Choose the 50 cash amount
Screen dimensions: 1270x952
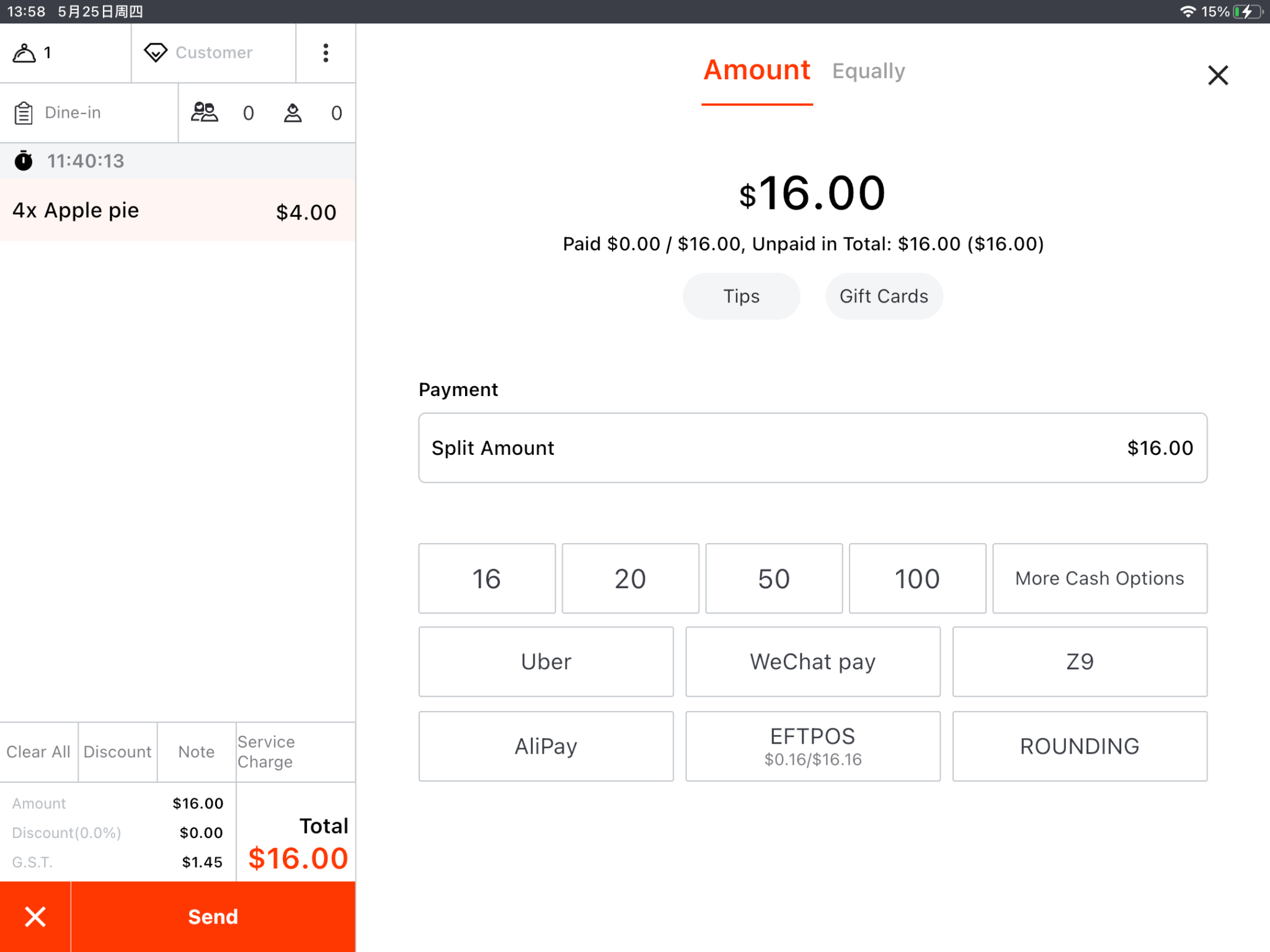tap(773, 578)
